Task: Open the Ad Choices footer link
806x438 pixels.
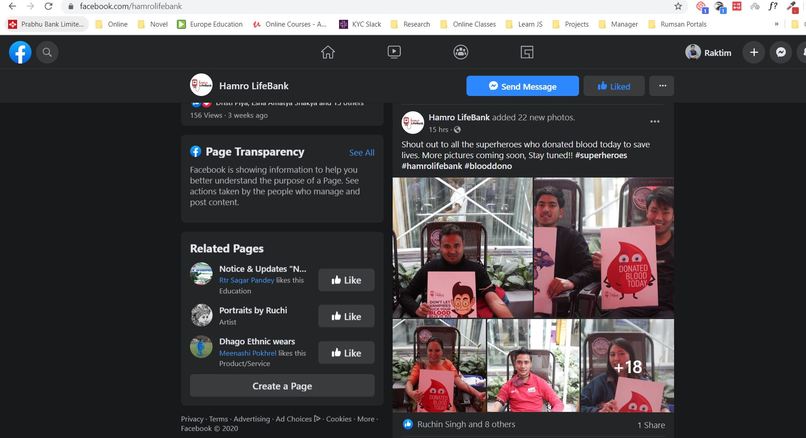Action: pyautogui.click(x=298, y=419)
